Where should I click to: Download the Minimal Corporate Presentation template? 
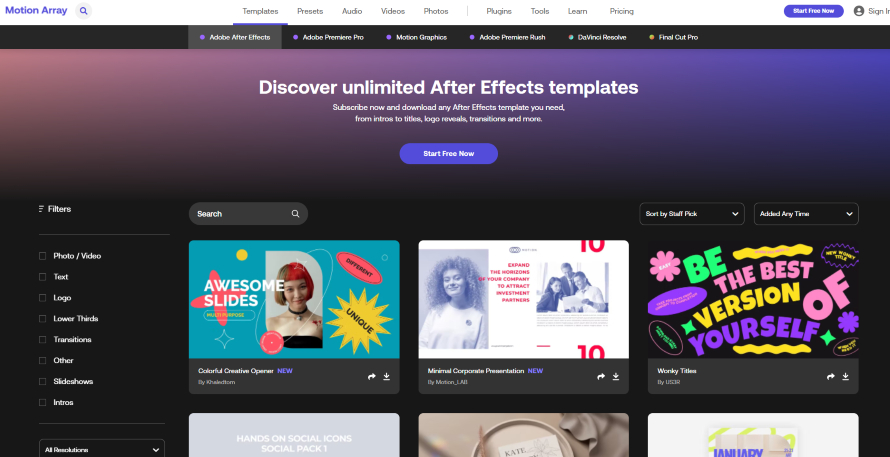[x=616, y=376]
